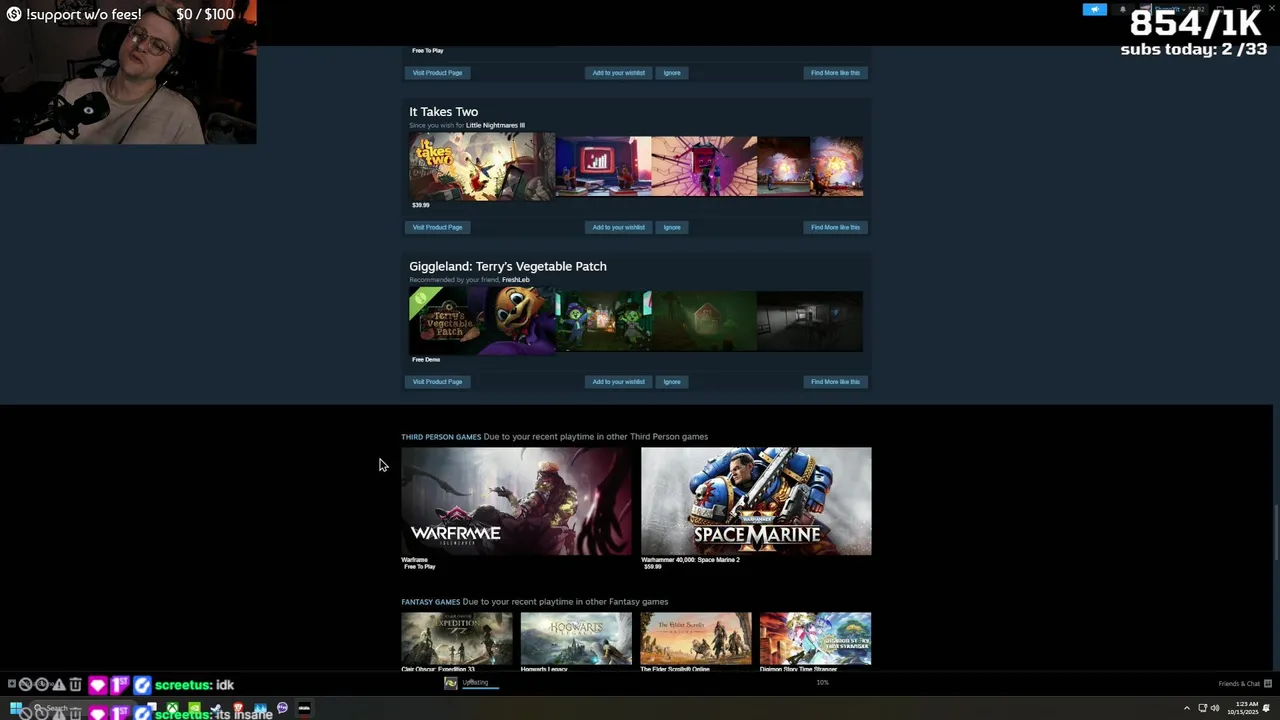
Task: Ignore the Free To Play game
Action: click(672, 72)
